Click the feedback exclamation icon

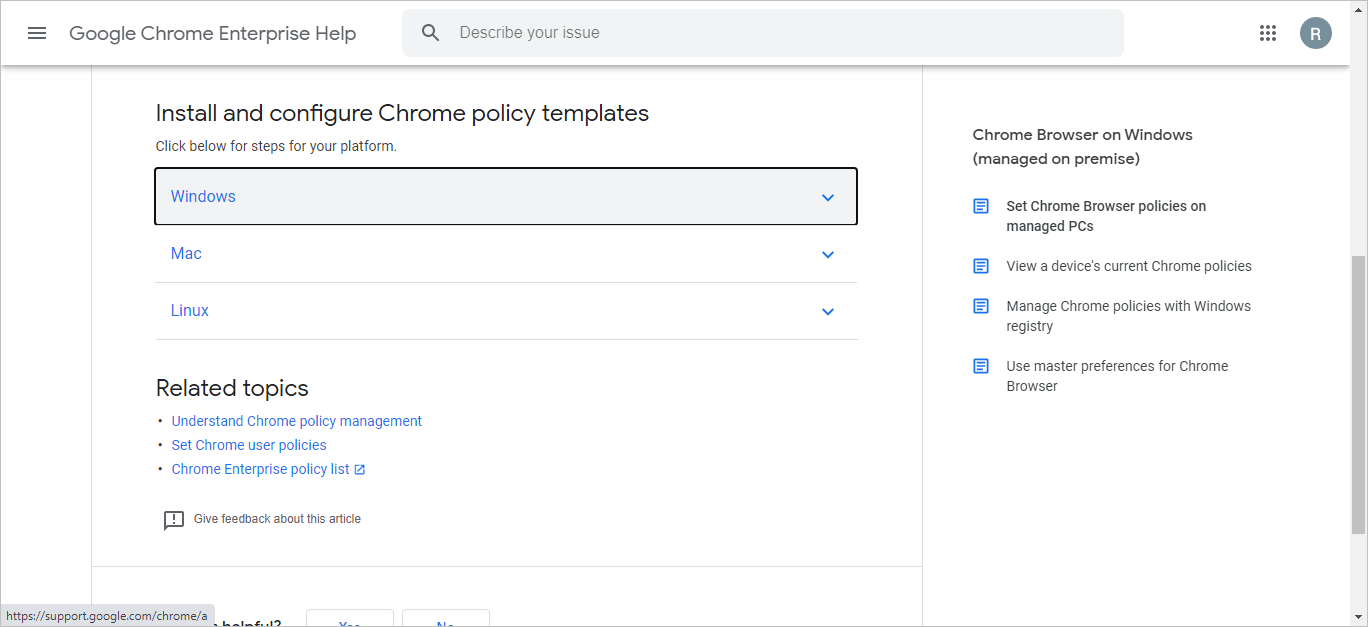click(x=174, y=519)
